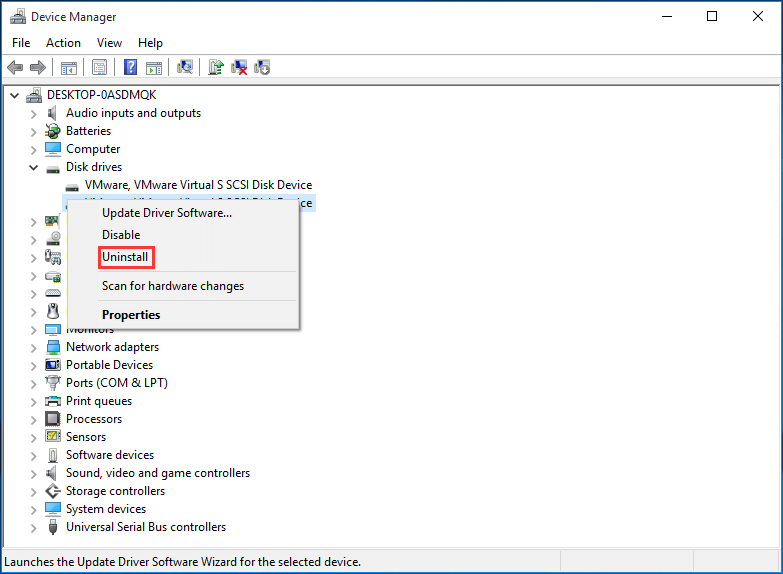Open the Action menu
Screen dimensions: 783x574
point(63,43)
